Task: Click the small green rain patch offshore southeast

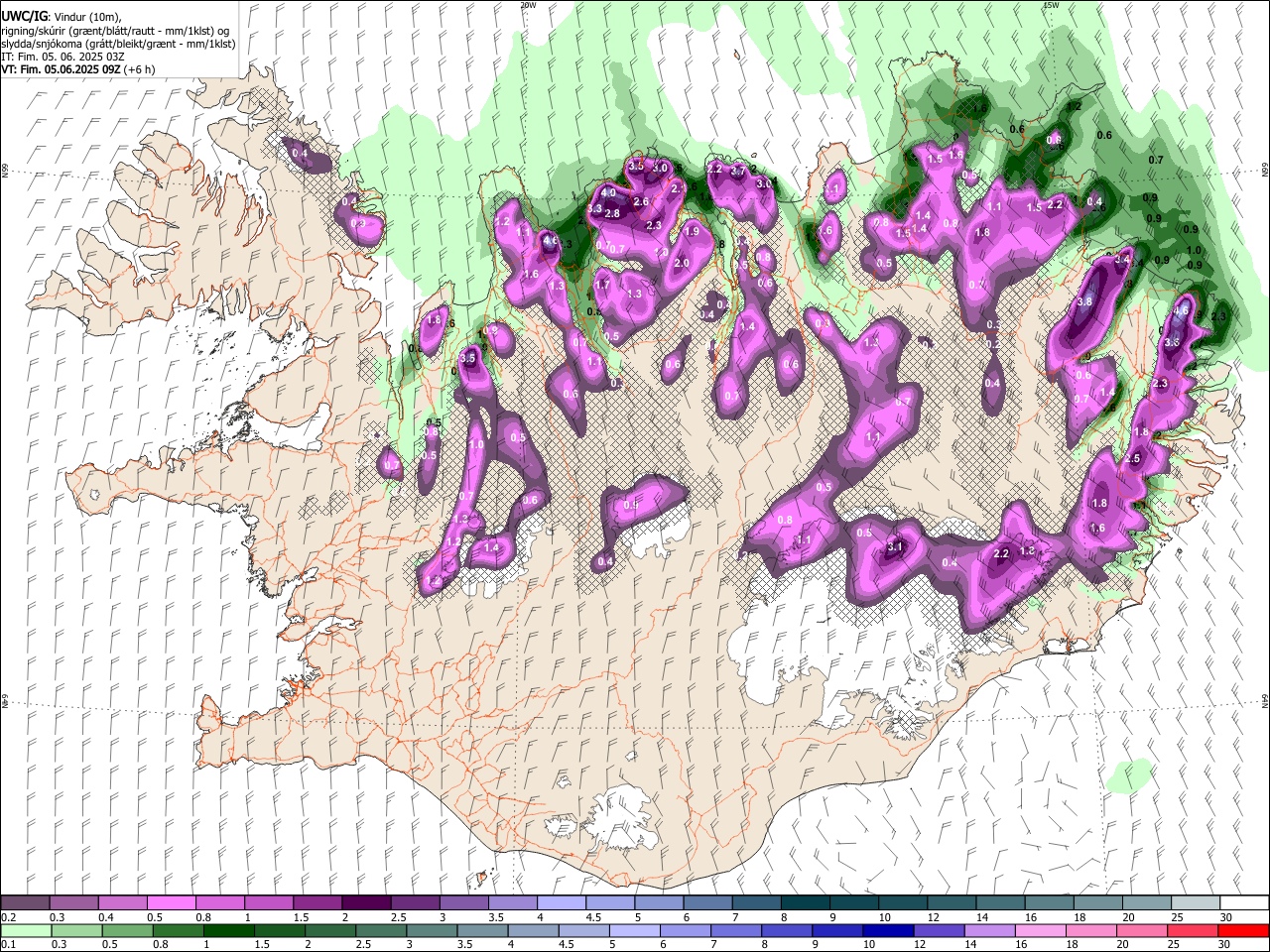Action: click(1131, 774)
